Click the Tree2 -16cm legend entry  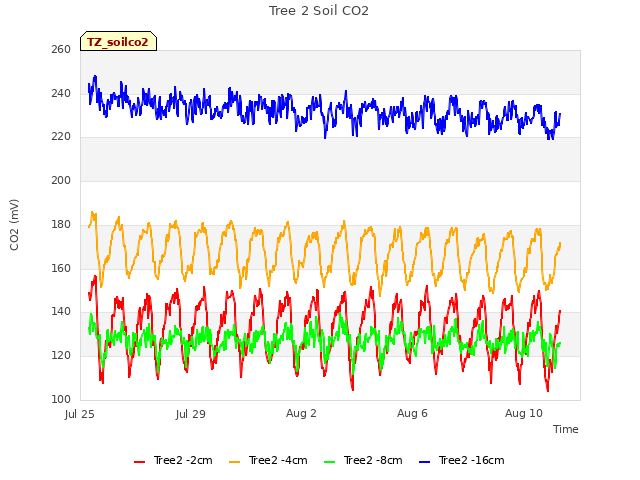coord(462,460)
